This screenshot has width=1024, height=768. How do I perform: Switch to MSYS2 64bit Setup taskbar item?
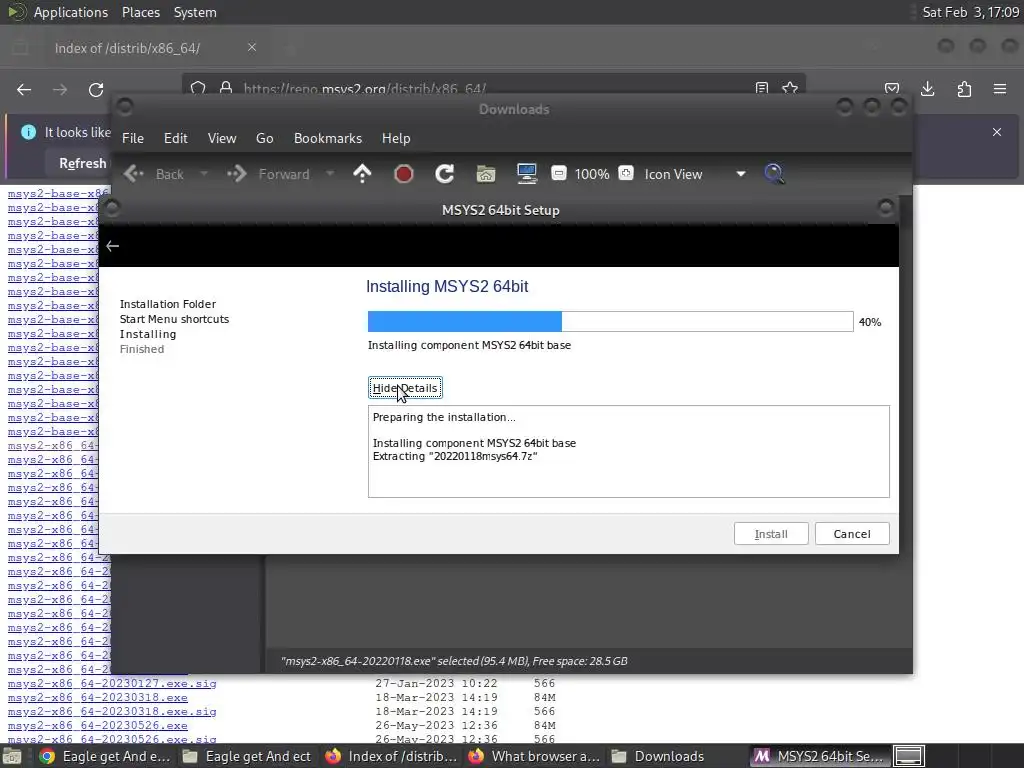[819, 756]
